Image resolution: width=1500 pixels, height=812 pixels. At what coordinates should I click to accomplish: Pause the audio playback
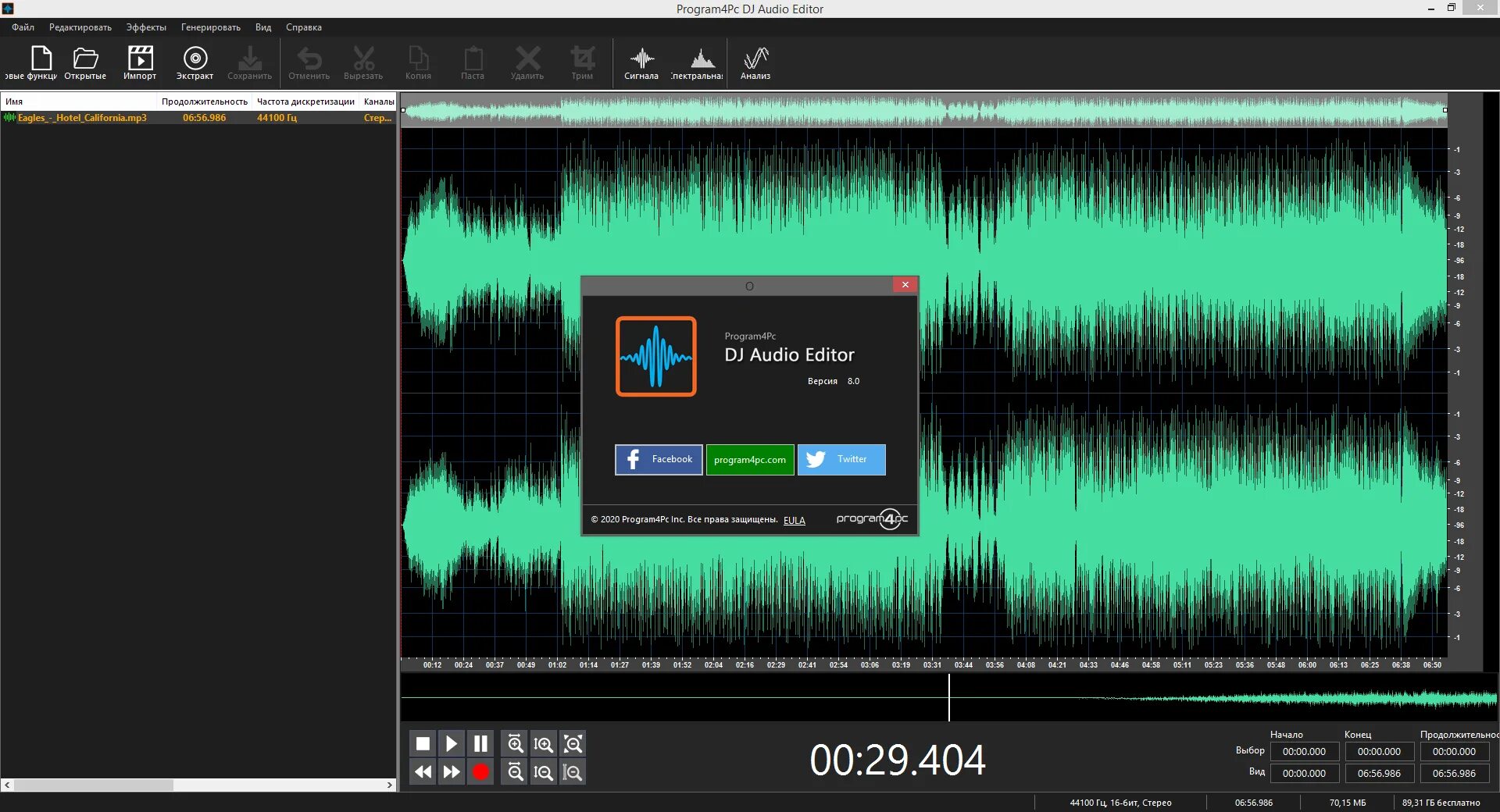(x=480, y=744)
